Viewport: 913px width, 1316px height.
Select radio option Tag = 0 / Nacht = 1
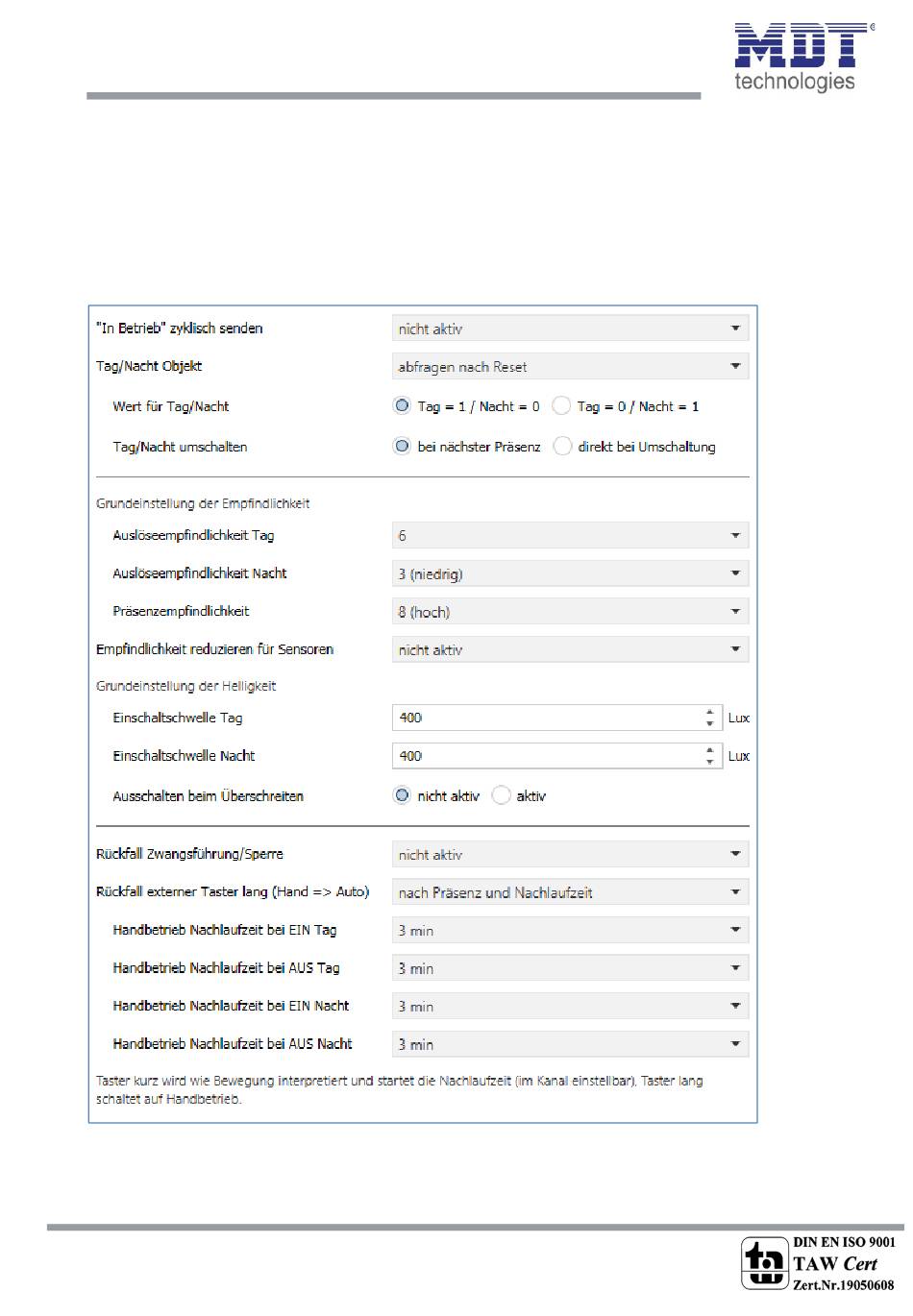point(562,406)
